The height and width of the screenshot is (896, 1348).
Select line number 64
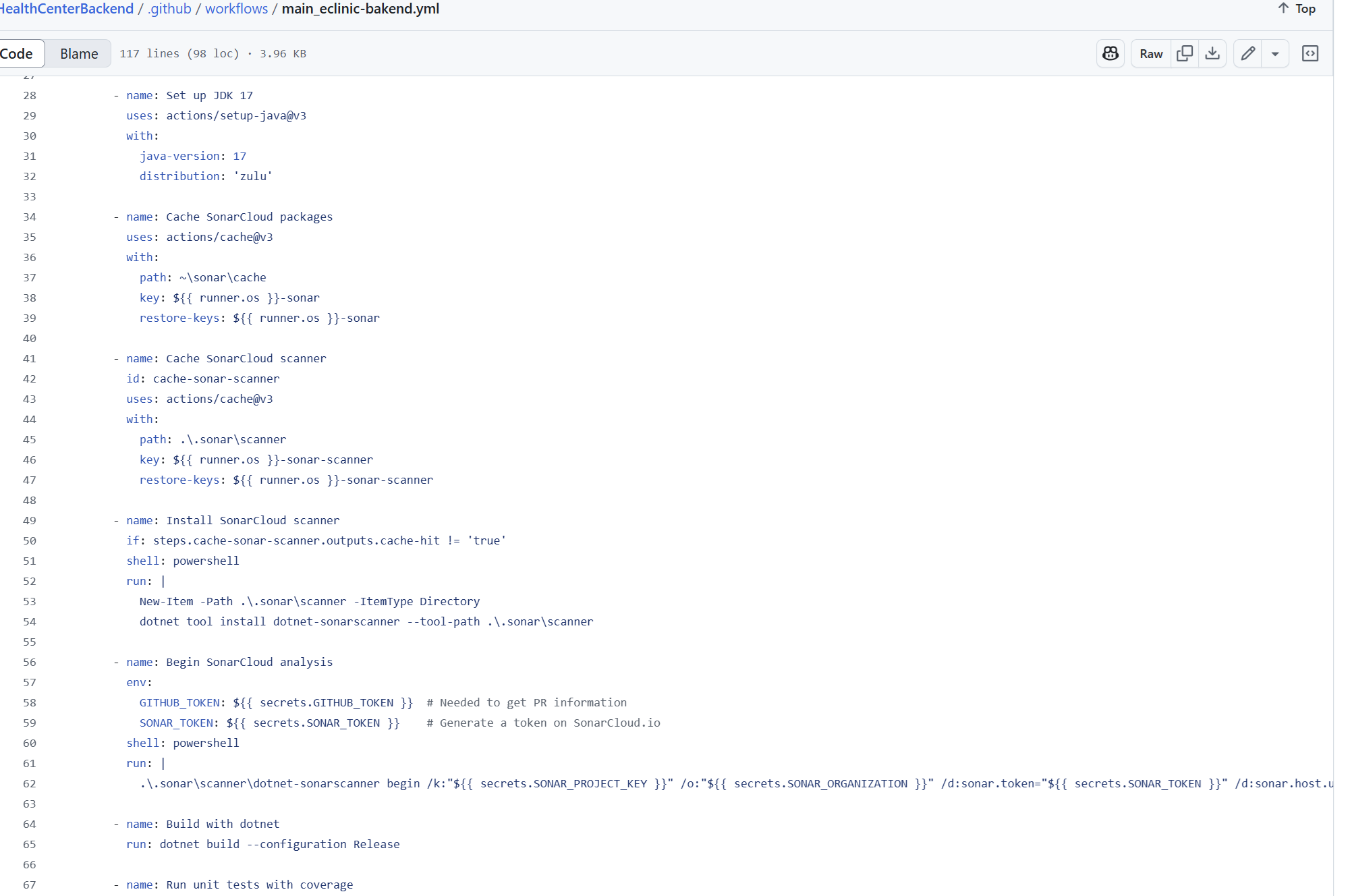pos(30,824)
